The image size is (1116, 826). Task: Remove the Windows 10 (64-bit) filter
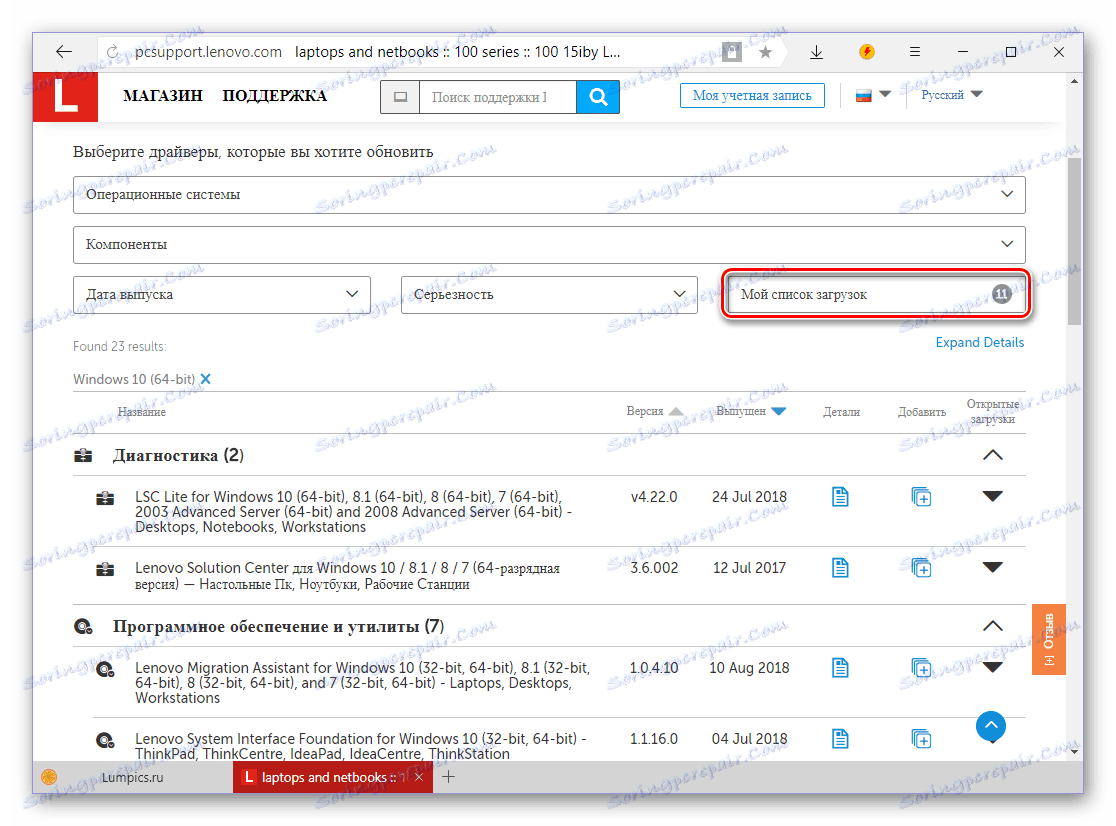pos(206,379)
